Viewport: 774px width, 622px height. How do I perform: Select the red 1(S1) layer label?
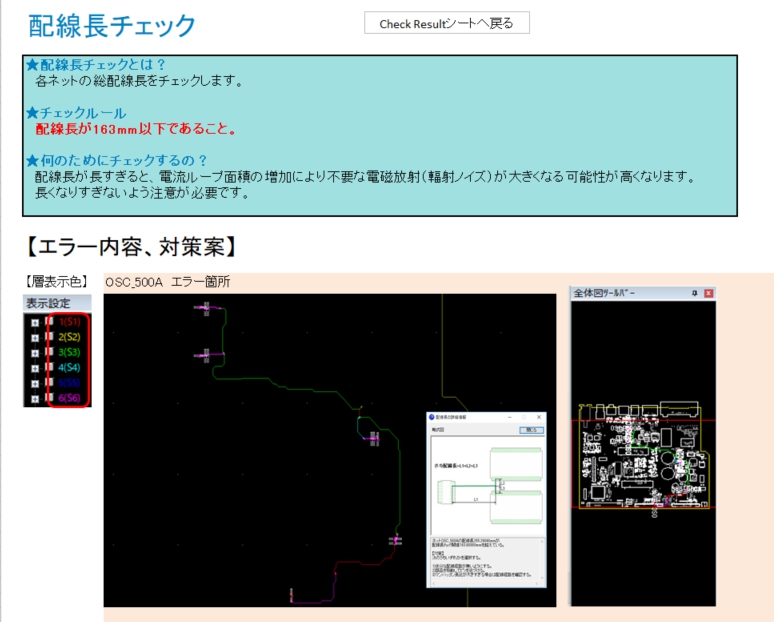point(69,323)
